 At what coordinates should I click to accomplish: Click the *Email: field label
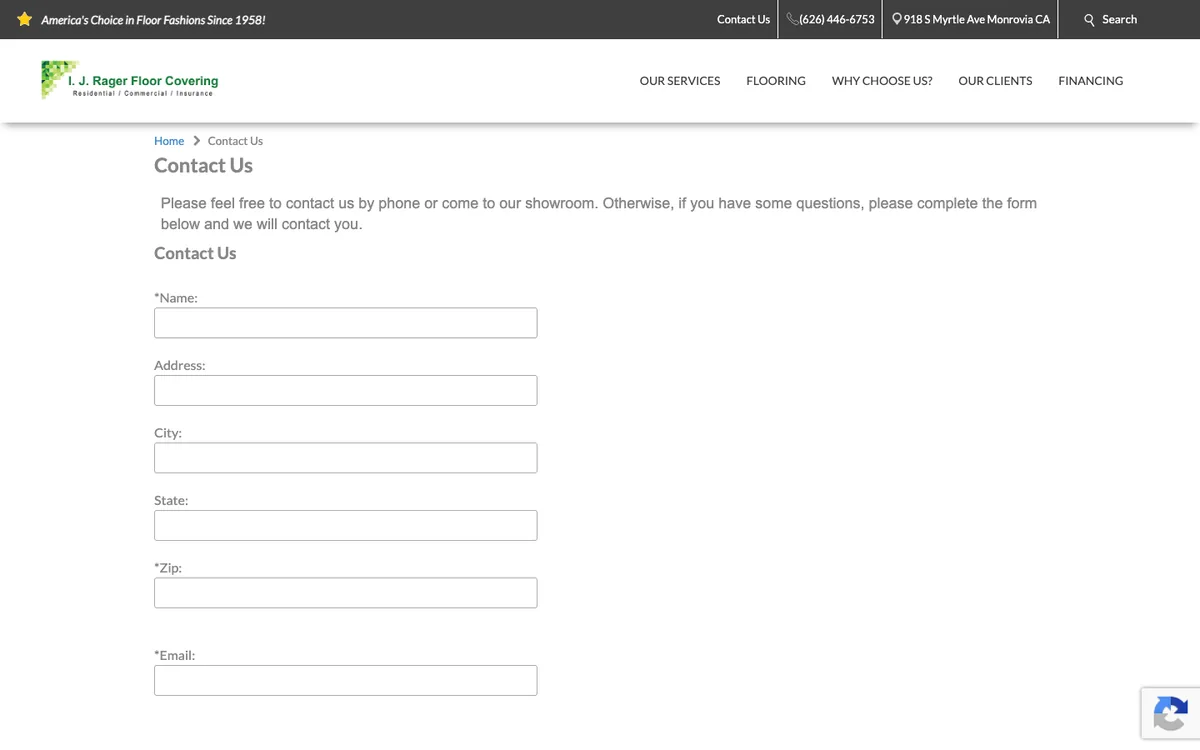(175, 656)
